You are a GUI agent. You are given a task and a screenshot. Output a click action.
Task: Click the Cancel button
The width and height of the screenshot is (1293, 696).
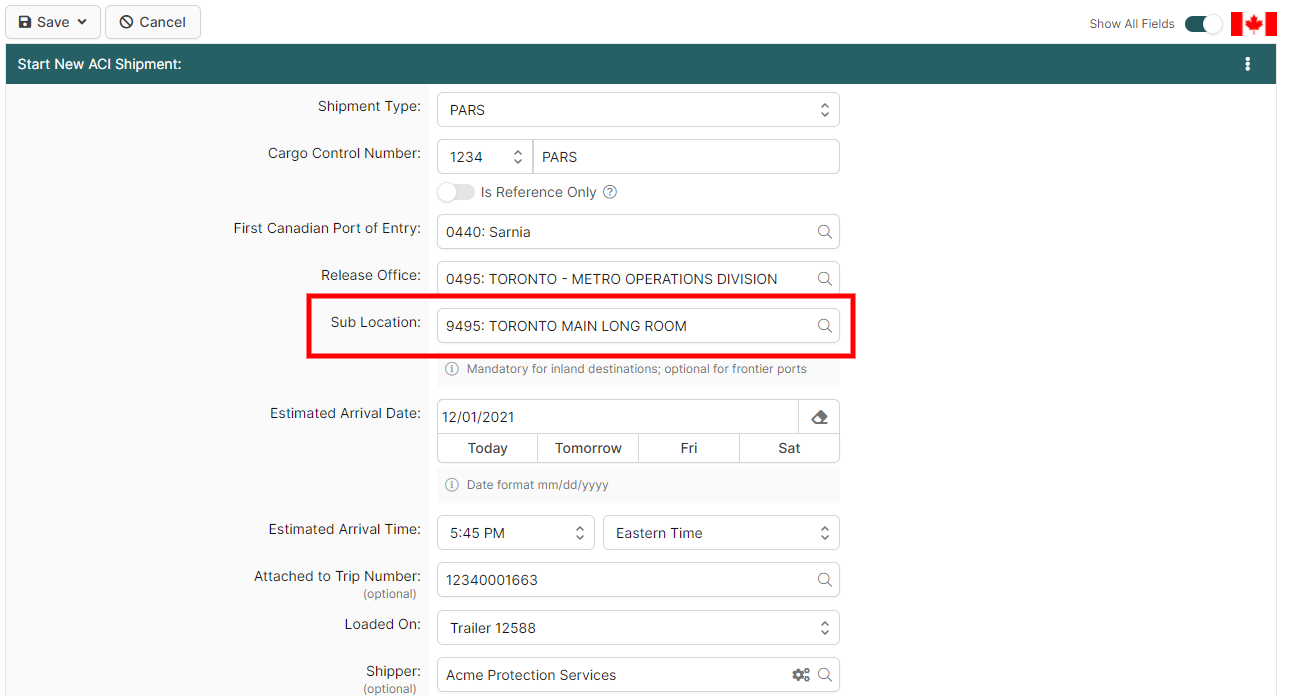coord(152,22)
